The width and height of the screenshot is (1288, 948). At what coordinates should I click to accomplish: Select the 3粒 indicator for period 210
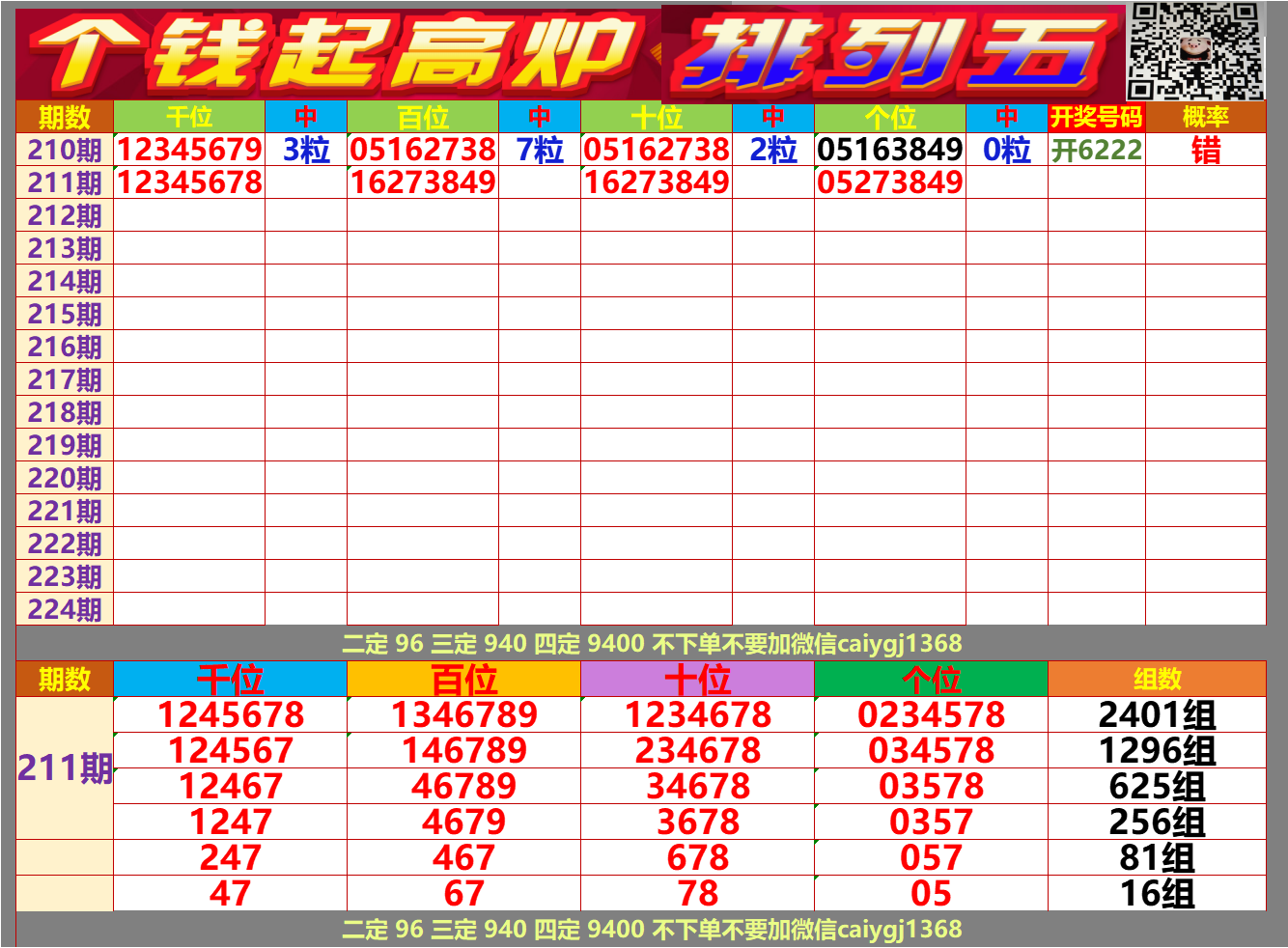311,150
